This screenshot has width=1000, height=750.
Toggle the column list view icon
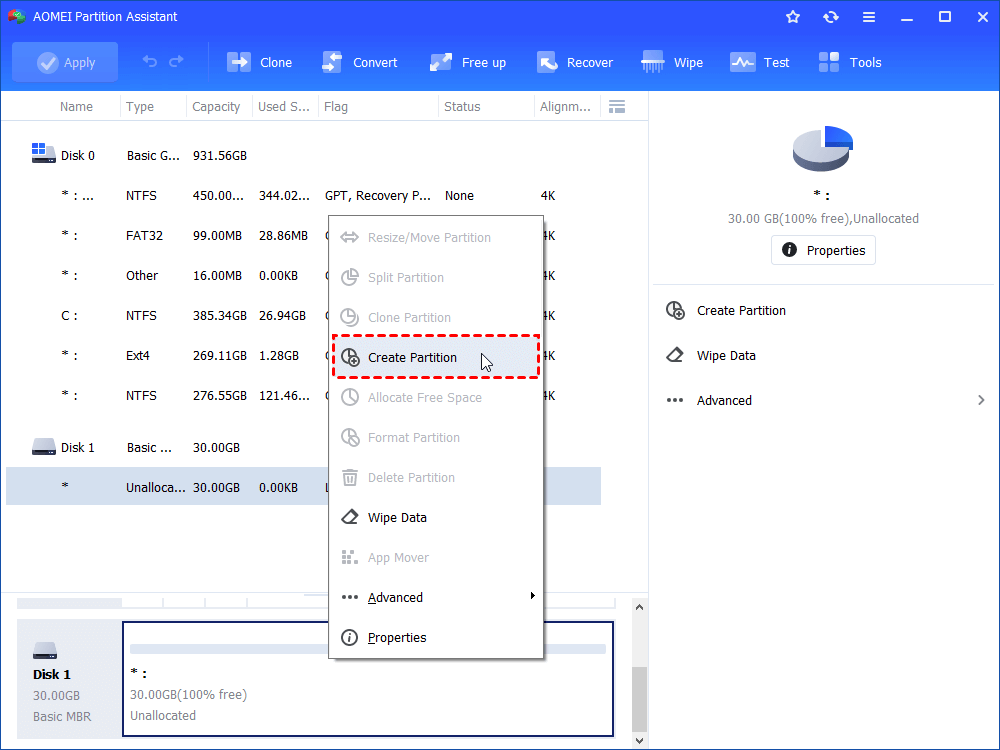(x=617, y=107)
